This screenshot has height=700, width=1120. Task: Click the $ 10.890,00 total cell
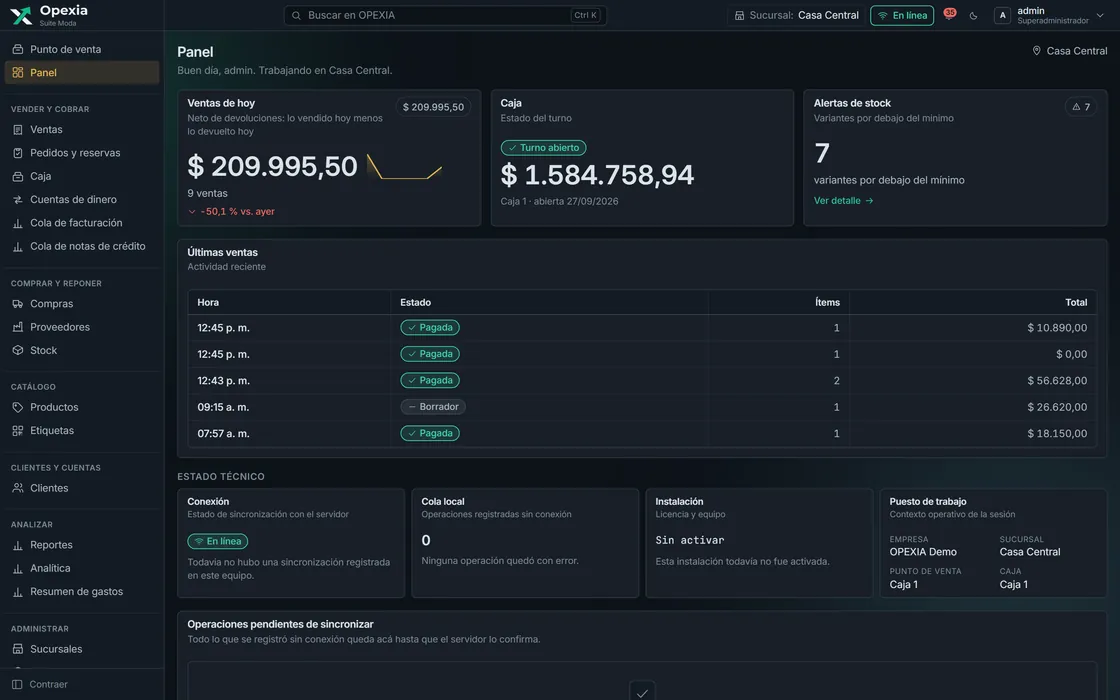point(1057,328)
